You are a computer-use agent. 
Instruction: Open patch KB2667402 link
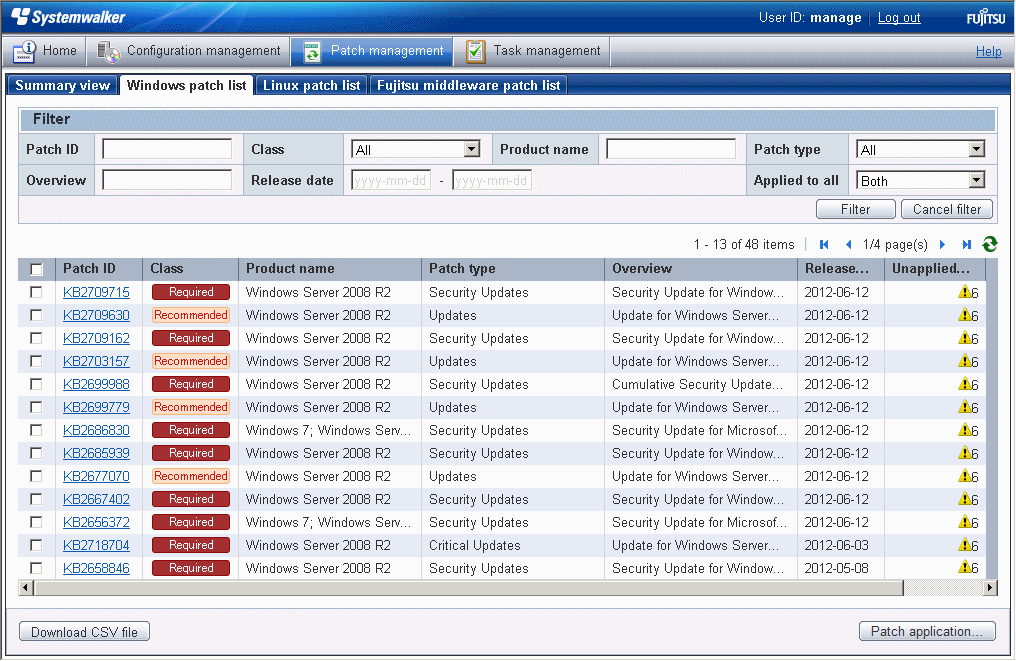pos(96,499)
